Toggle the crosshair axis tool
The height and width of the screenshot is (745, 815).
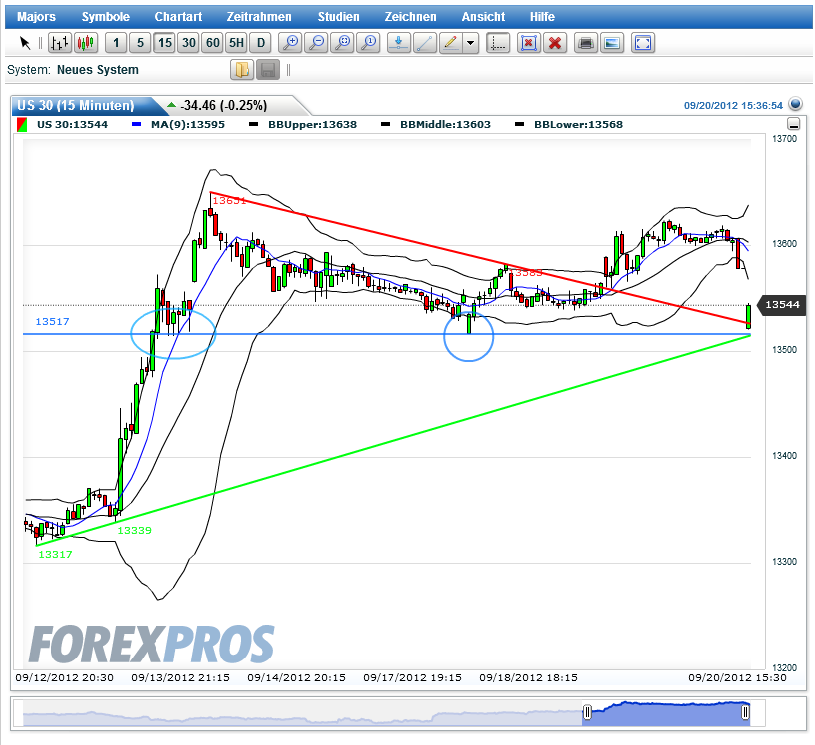click(498, 43)
